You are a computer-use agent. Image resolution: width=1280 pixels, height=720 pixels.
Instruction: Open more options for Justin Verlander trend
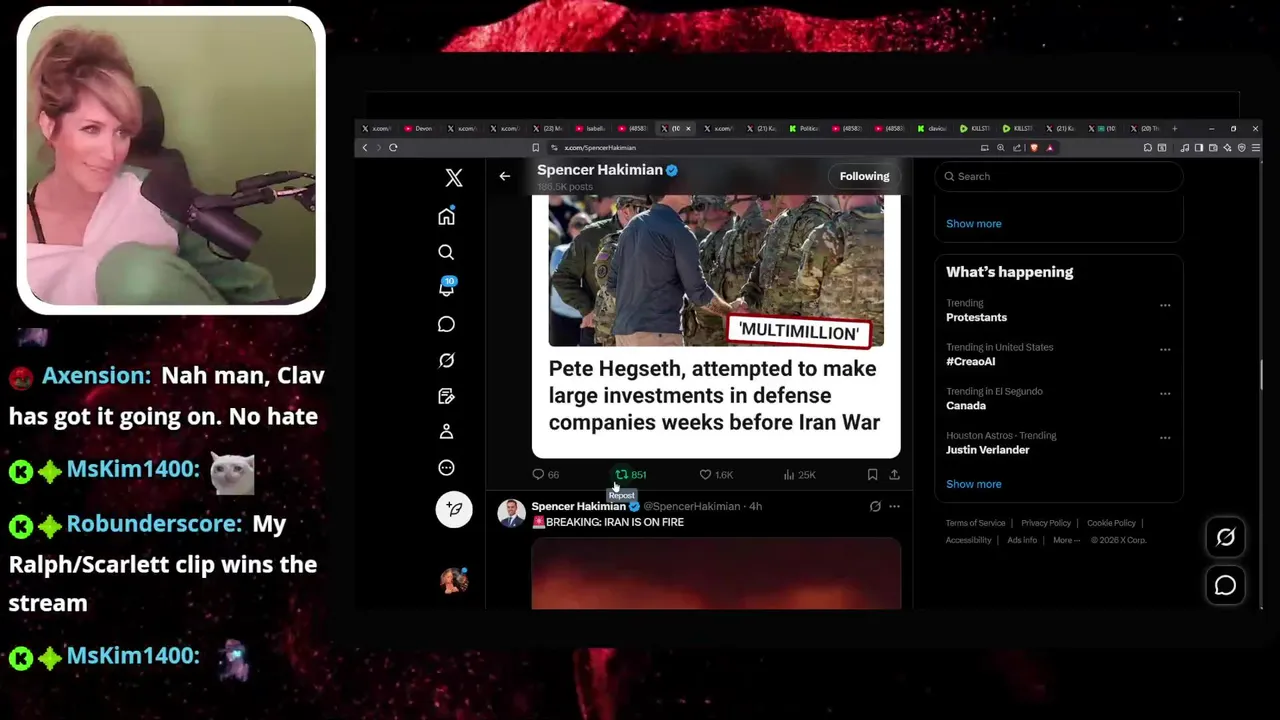[x=1165, y=437]
